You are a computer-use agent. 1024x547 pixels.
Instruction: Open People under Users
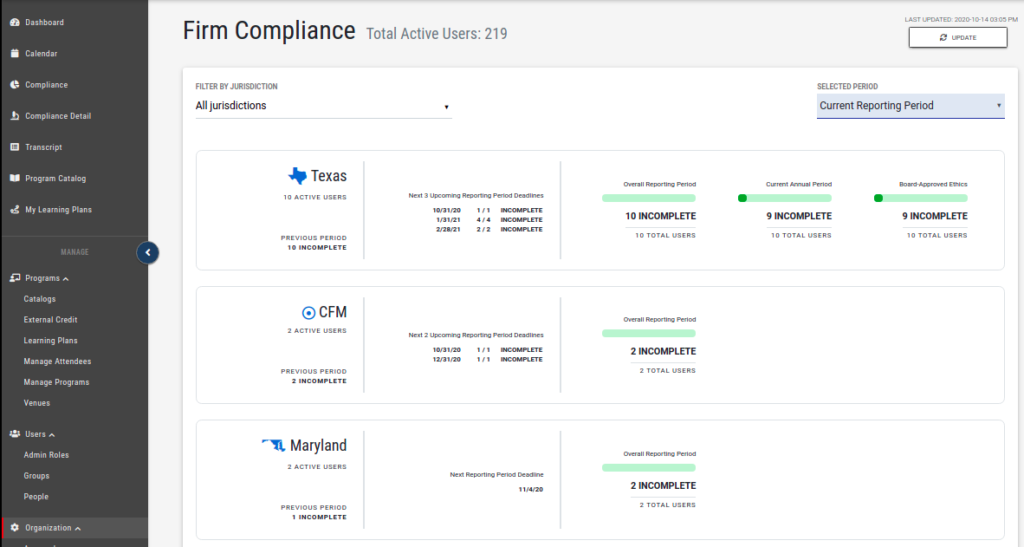tap(36, 497)
